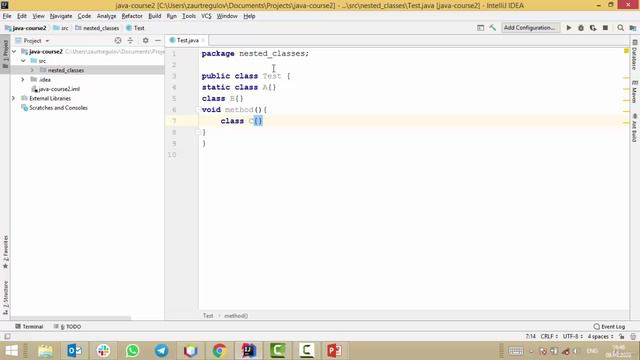
Task: Toggle read-only lock icon in status bar
Action: click(622, 336)
